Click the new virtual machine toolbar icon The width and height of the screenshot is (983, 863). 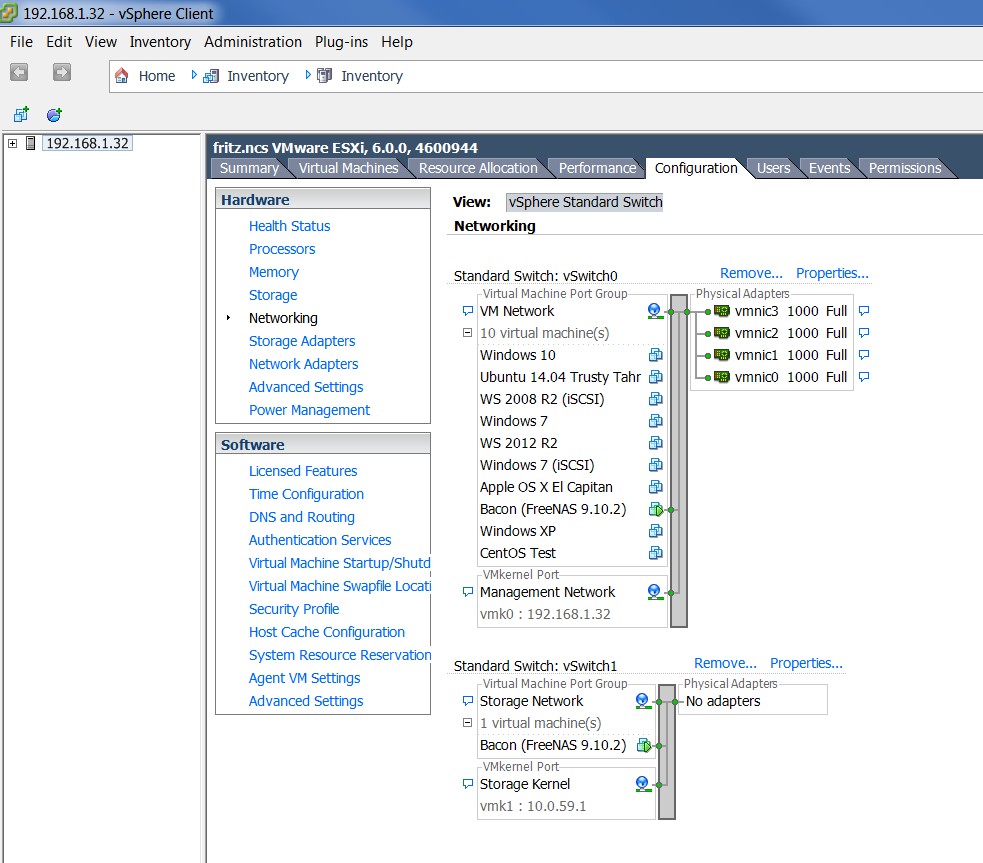pos(21,115)
